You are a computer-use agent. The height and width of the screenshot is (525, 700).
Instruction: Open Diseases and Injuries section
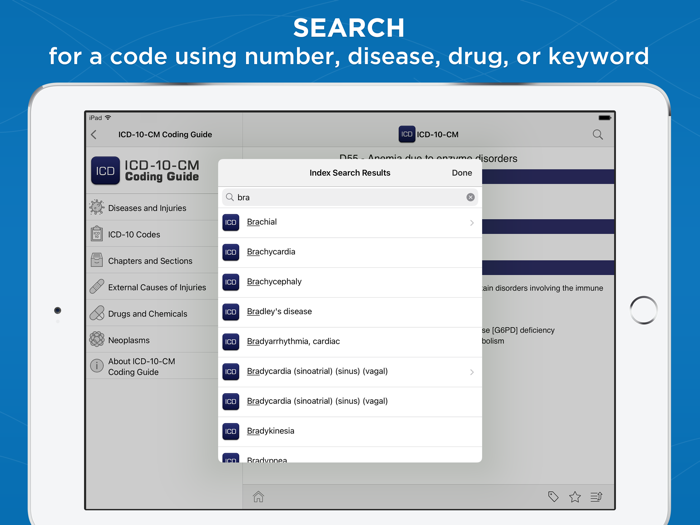(x=152, y=208)
